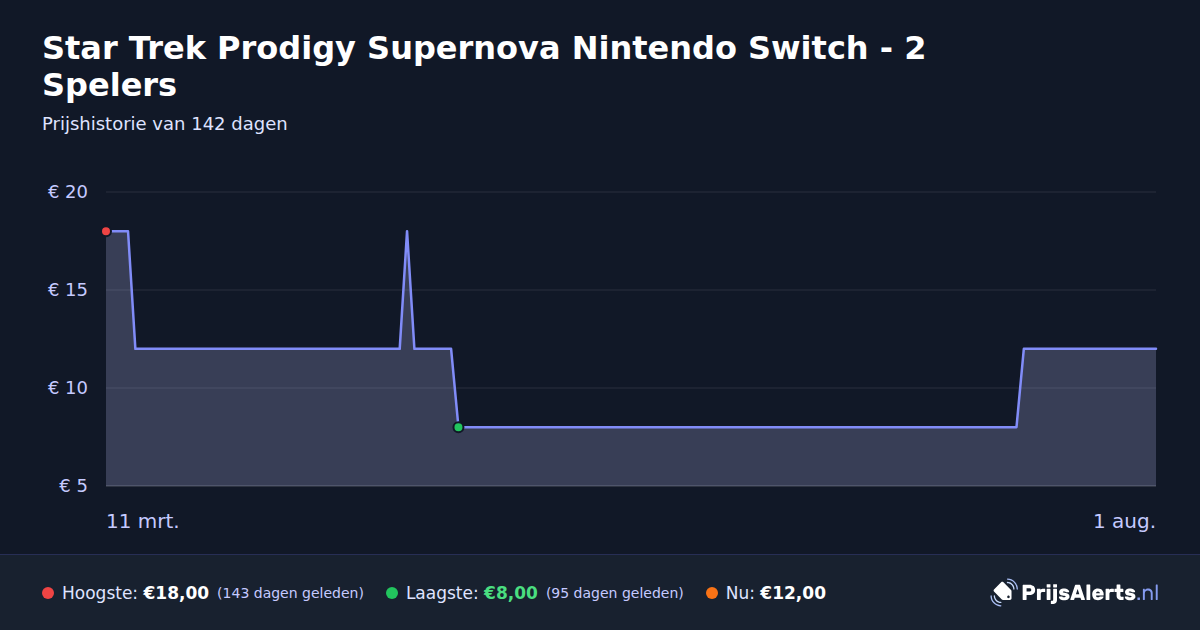The height and width of the screenshot is (630, 1200).
Task: Click the orange Nu legend dot
Action: pos(712,593)
